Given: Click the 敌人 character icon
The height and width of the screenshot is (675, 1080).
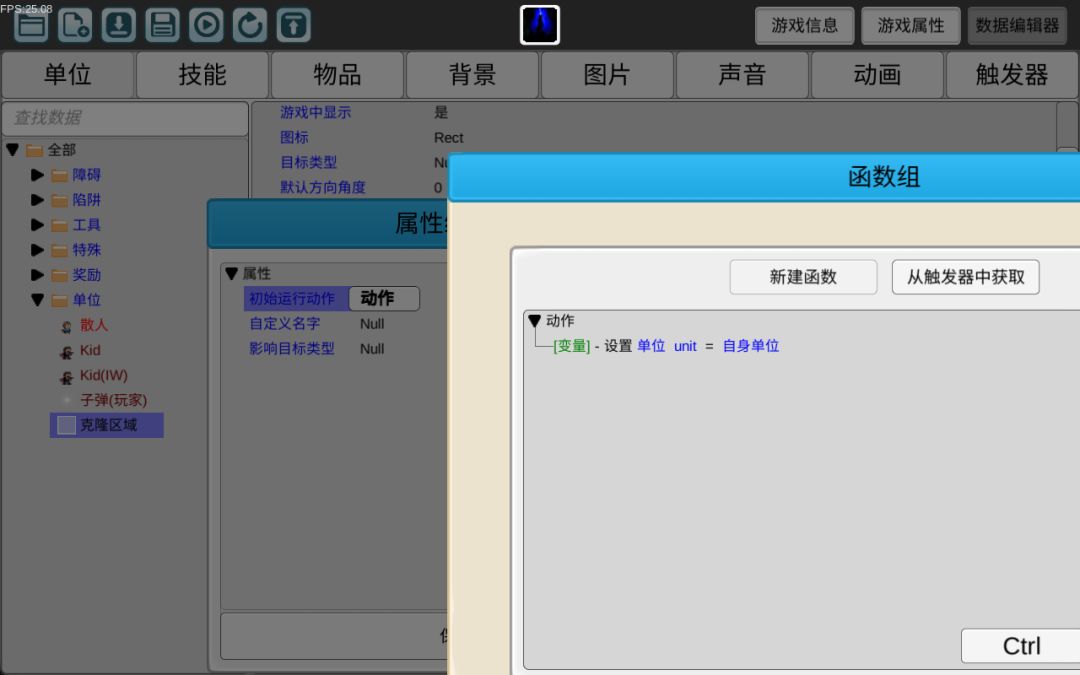Looking at the screenshot, I should [67, 326].
